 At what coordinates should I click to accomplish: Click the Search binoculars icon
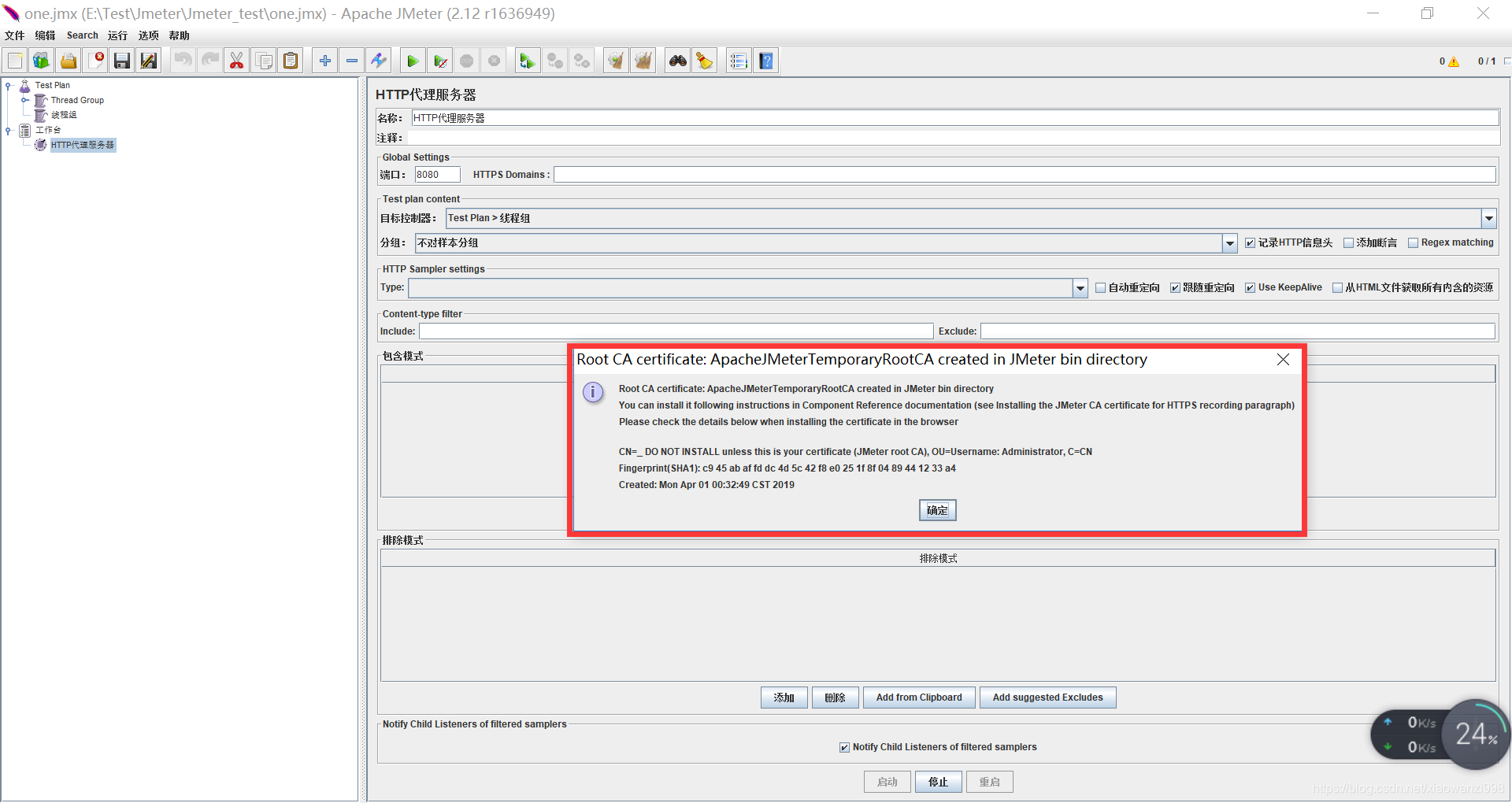click(x=677, y=61)
